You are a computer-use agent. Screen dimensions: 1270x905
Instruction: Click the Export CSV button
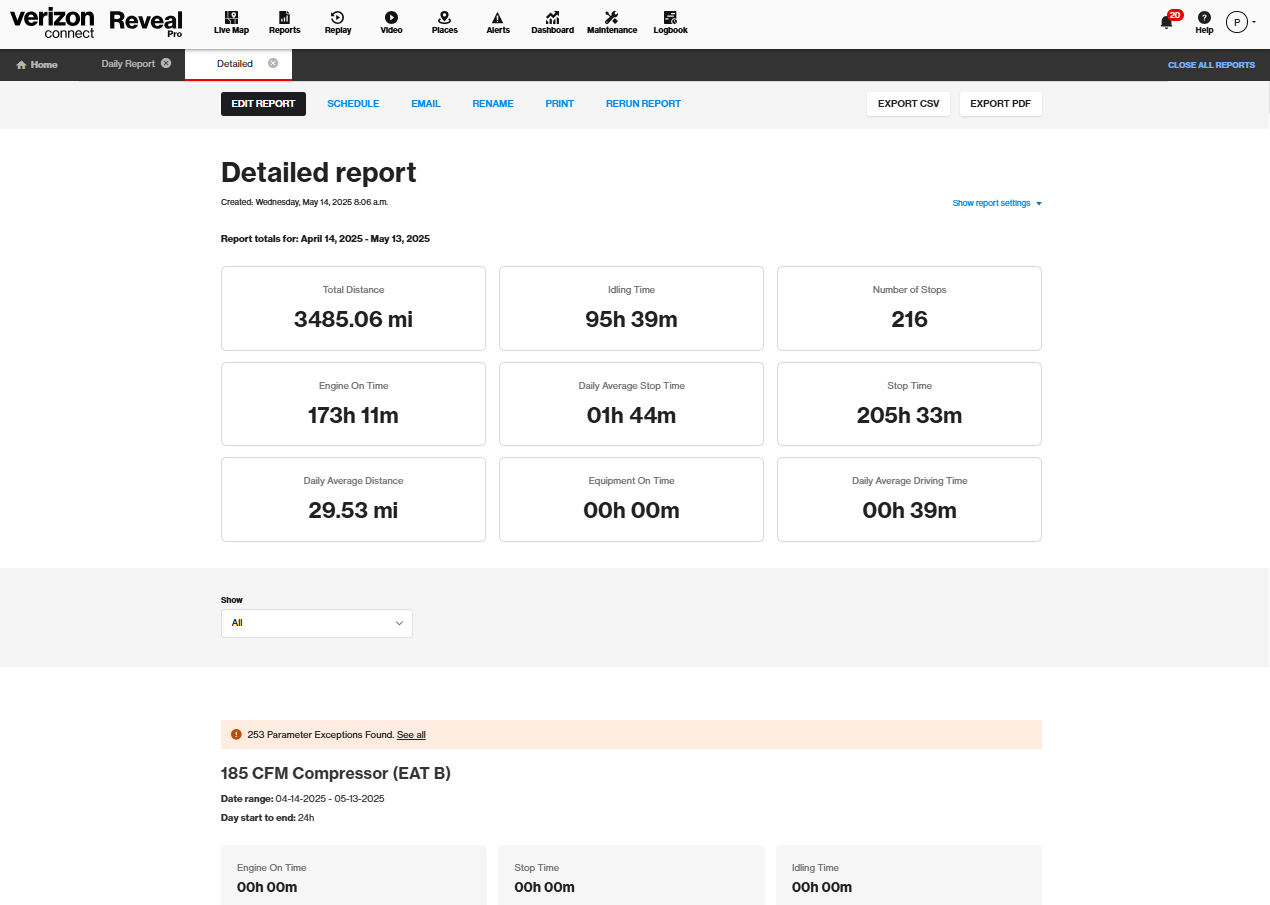pyautogui.click(x=909, y=104)
